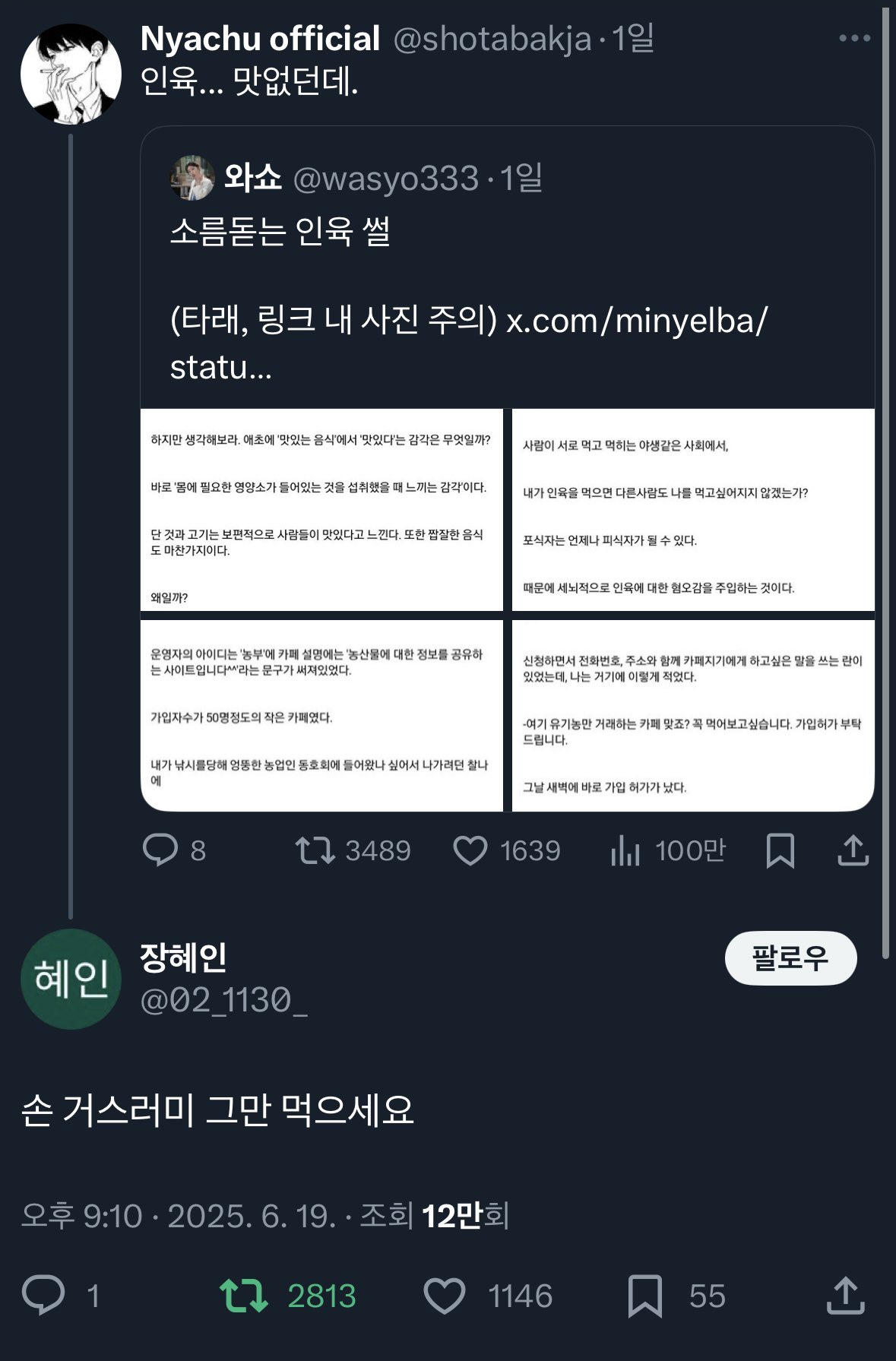Follow 장혜인 with the 팔로우 button
Viewport: 896px width, 1361px height.
tap(790, 957)
